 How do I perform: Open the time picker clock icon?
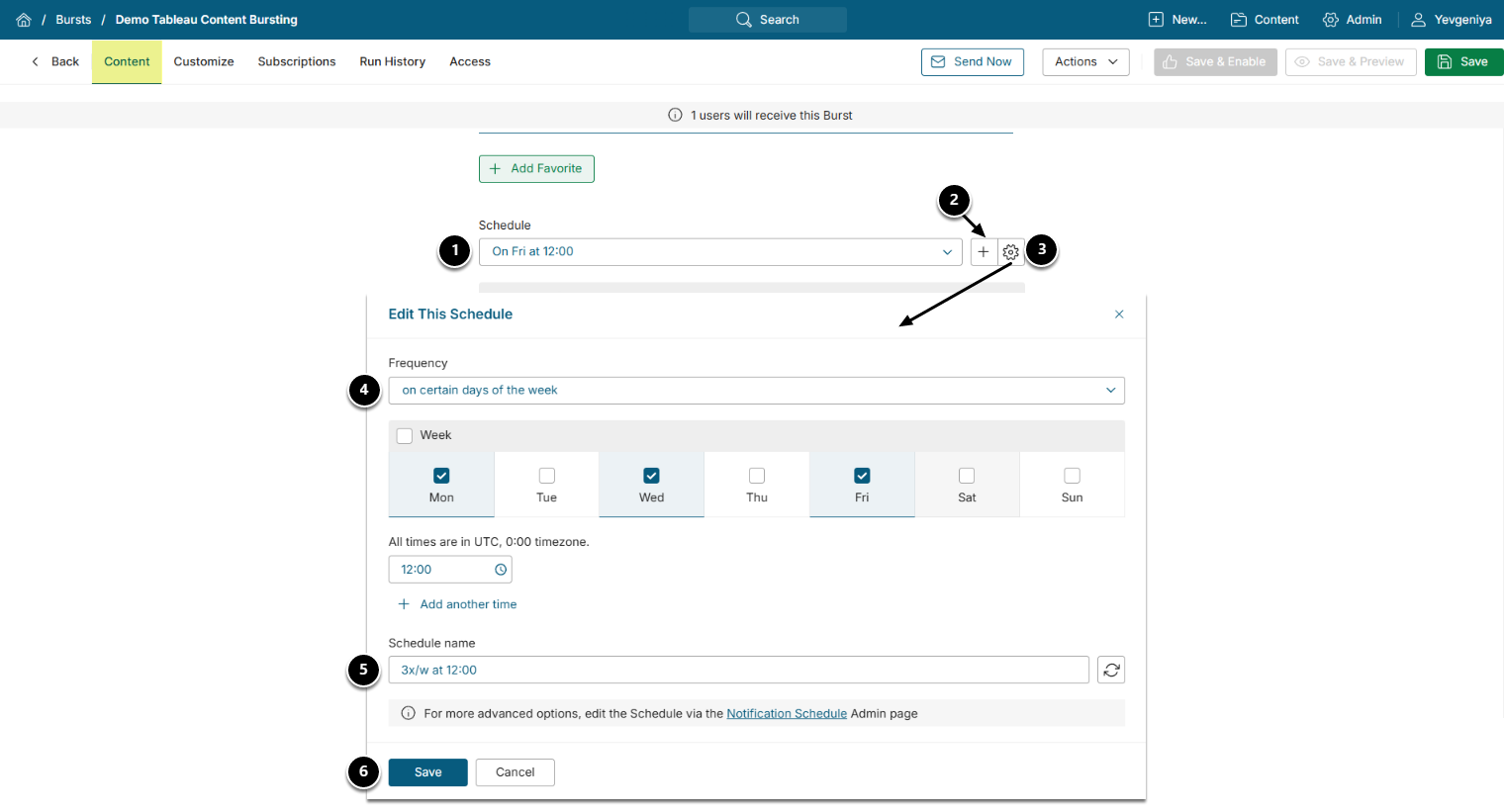501,570
